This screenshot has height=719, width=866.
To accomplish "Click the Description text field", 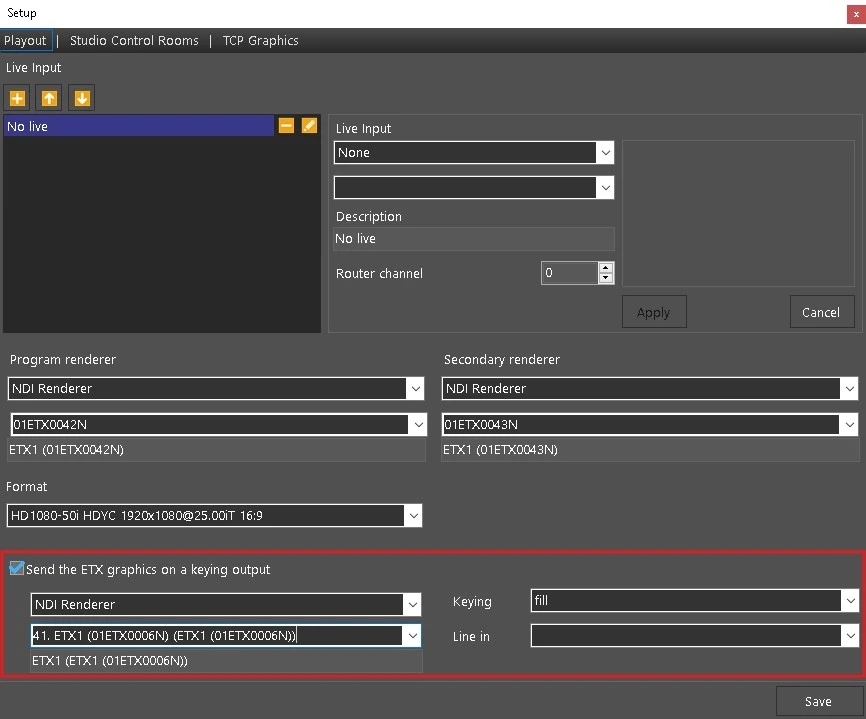I will (473, 239).
